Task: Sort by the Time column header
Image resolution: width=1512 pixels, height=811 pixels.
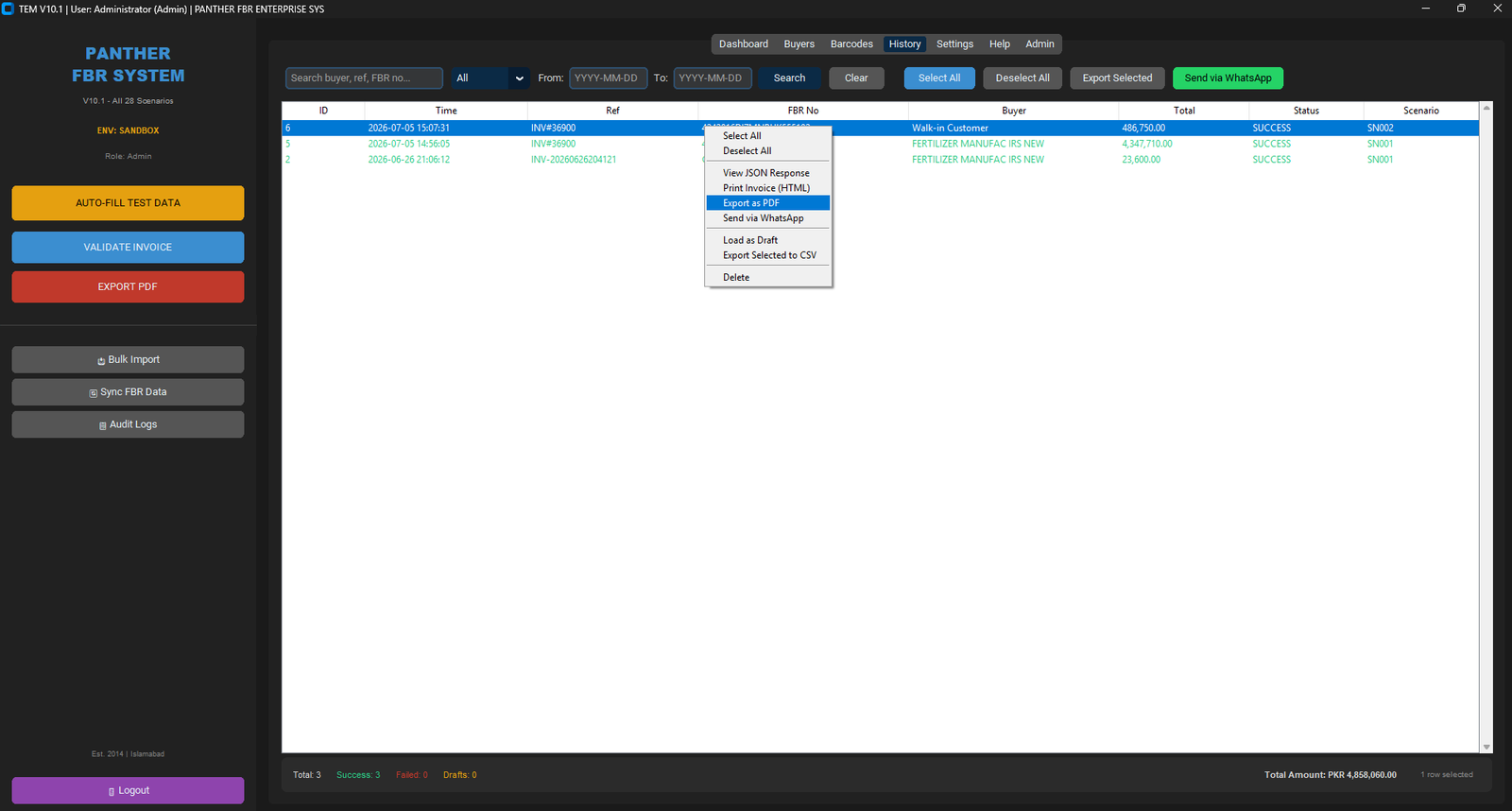Action: coord(446,111)
